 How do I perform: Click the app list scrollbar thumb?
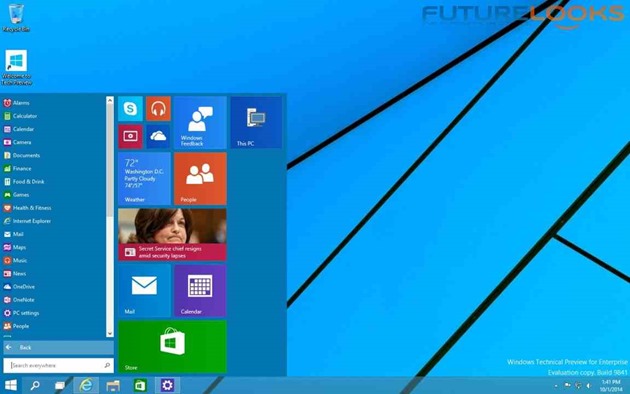pos(110,161)
